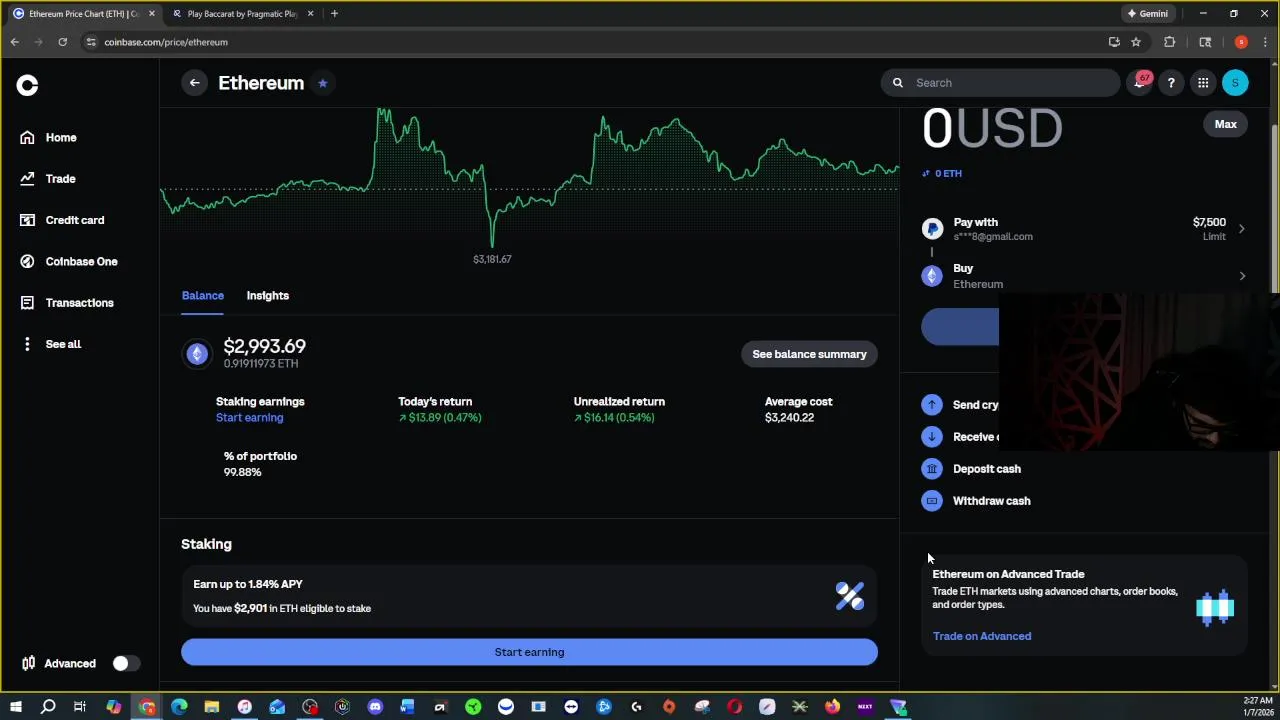Open the help question mark icon
The height and width of the screenshot is (720, 1280).
tap(1171, 83)
